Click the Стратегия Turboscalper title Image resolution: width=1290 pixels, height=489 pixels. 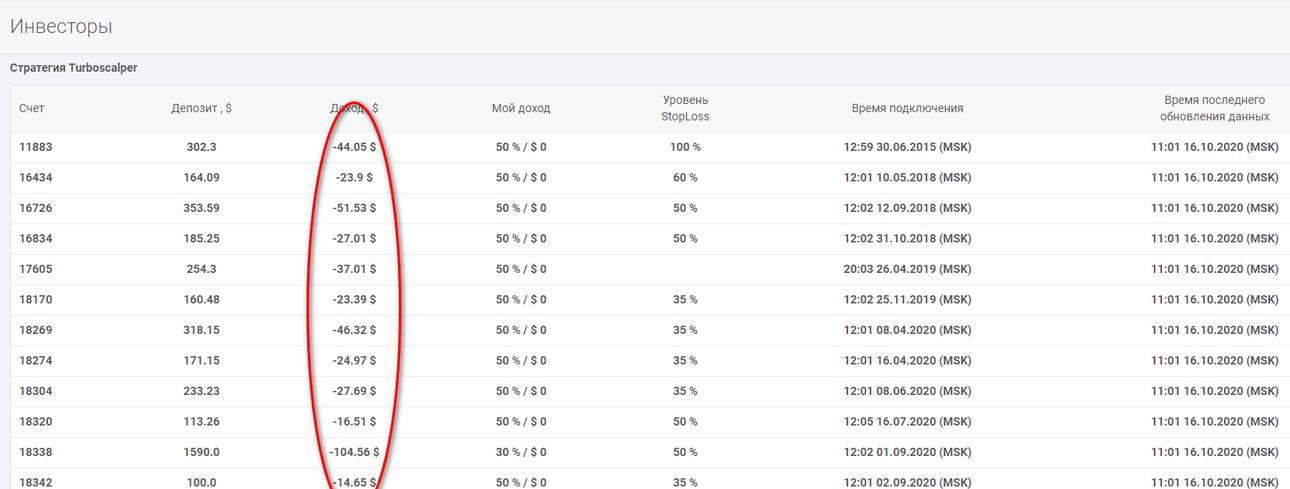pyautogui.click(x=74, y=68)
